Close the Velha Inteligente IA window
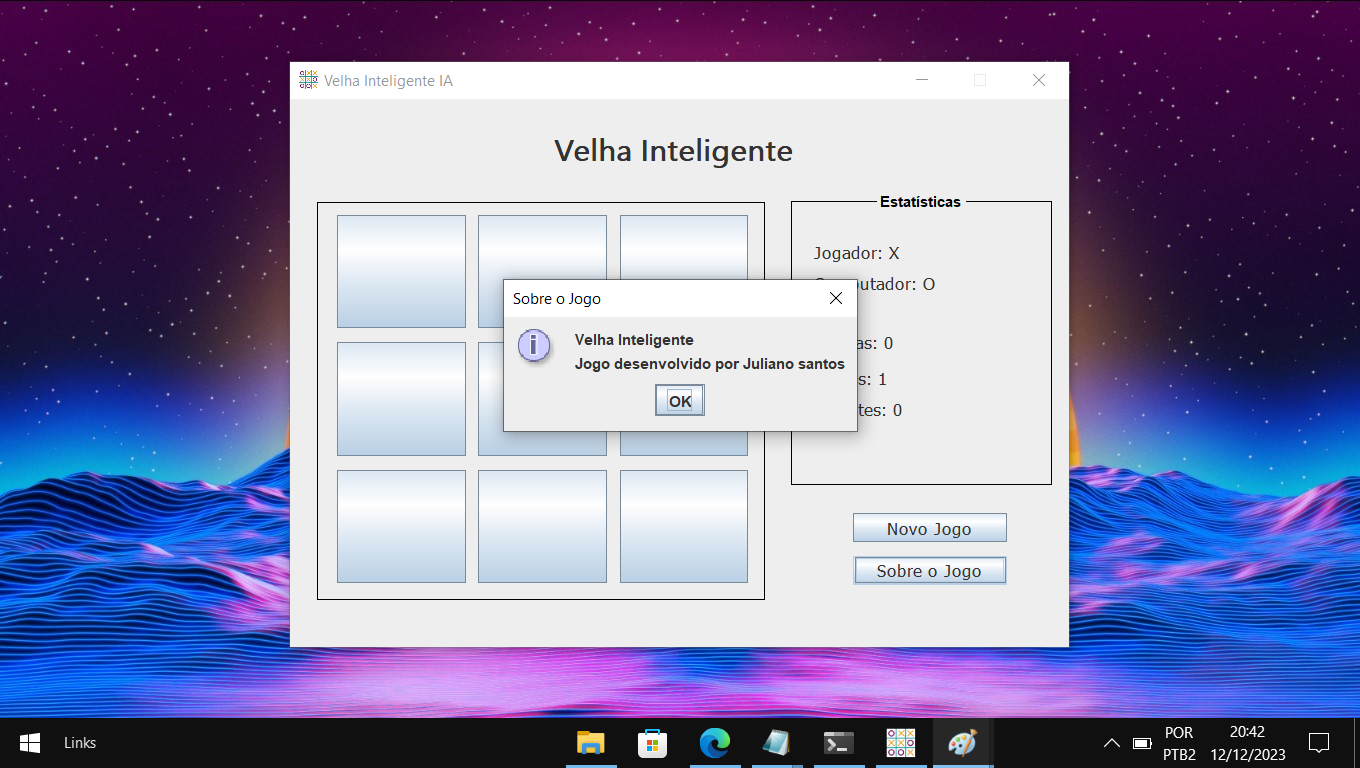This screenshot has height=768, width=1360. click(x=1039, y=80)
